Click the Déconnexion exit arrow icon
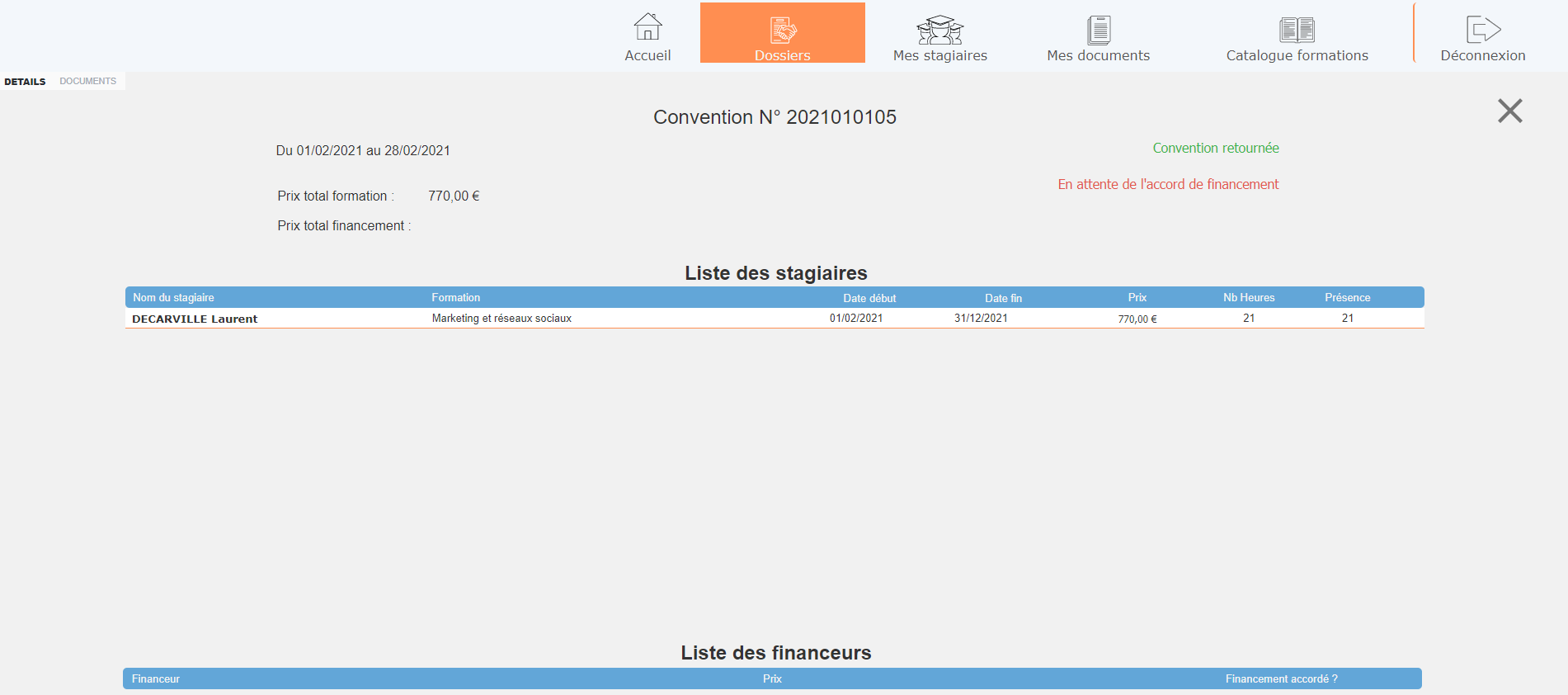This screenshot has height=695, width=1568. (x=1482, y=30)
